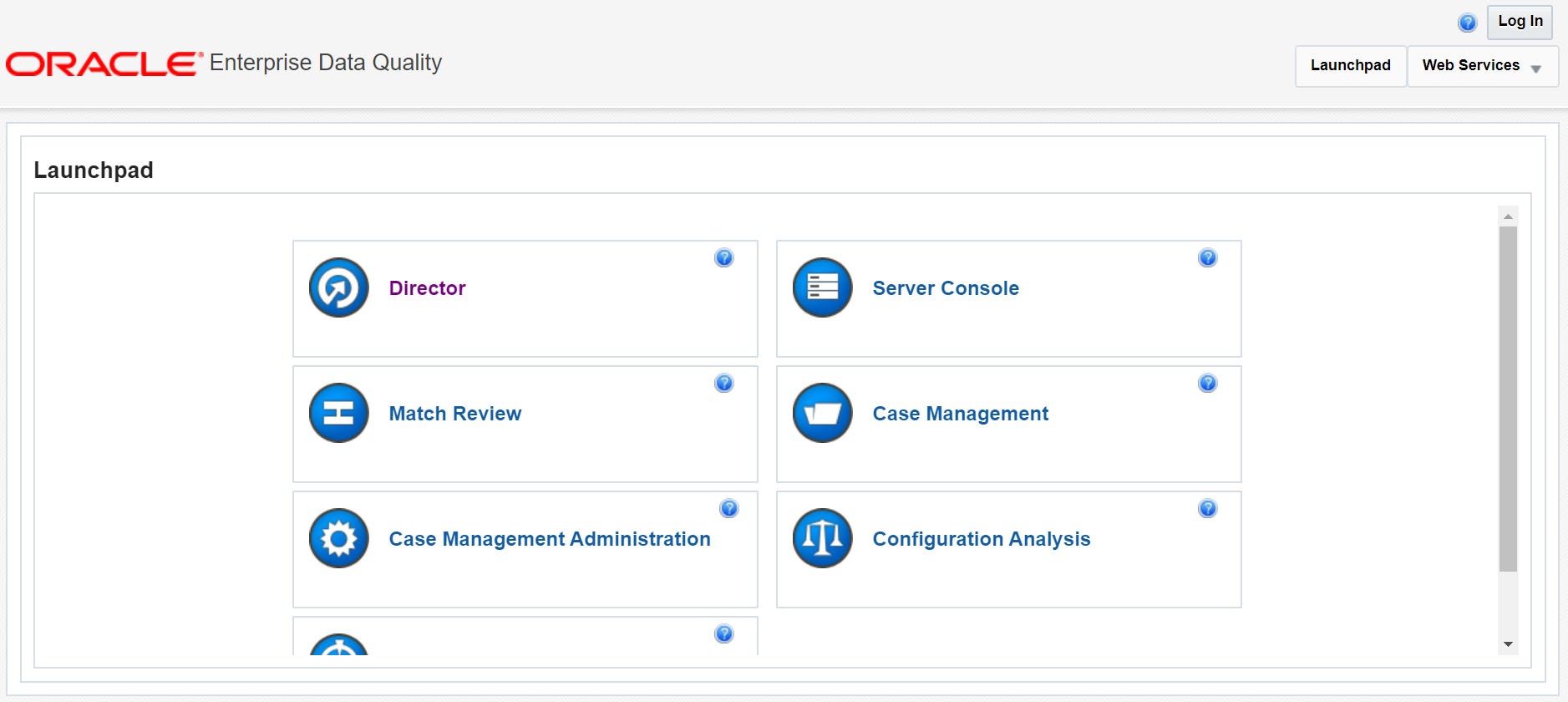Open the Director text link
This screenshot has height=702, width=1568.
427,288
